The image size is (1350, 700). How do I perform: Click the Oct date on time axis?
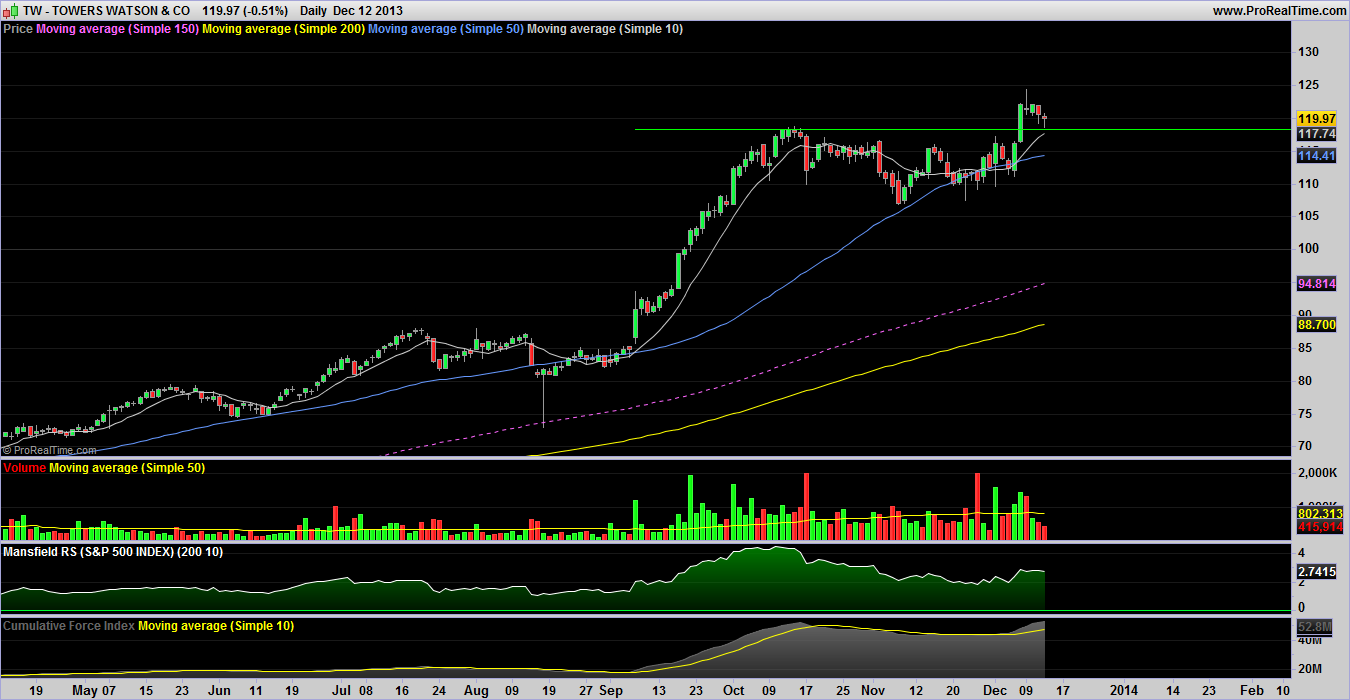point(734,690)
